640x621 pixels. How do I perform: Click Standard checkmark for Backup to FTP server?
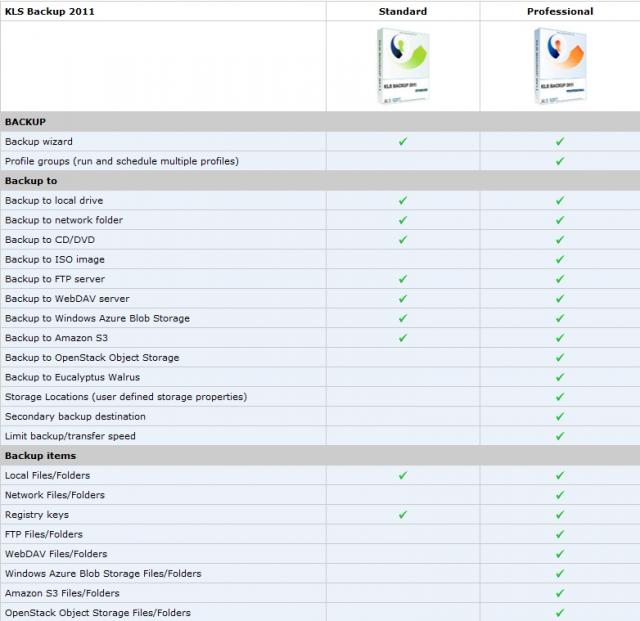pos(403,279)
